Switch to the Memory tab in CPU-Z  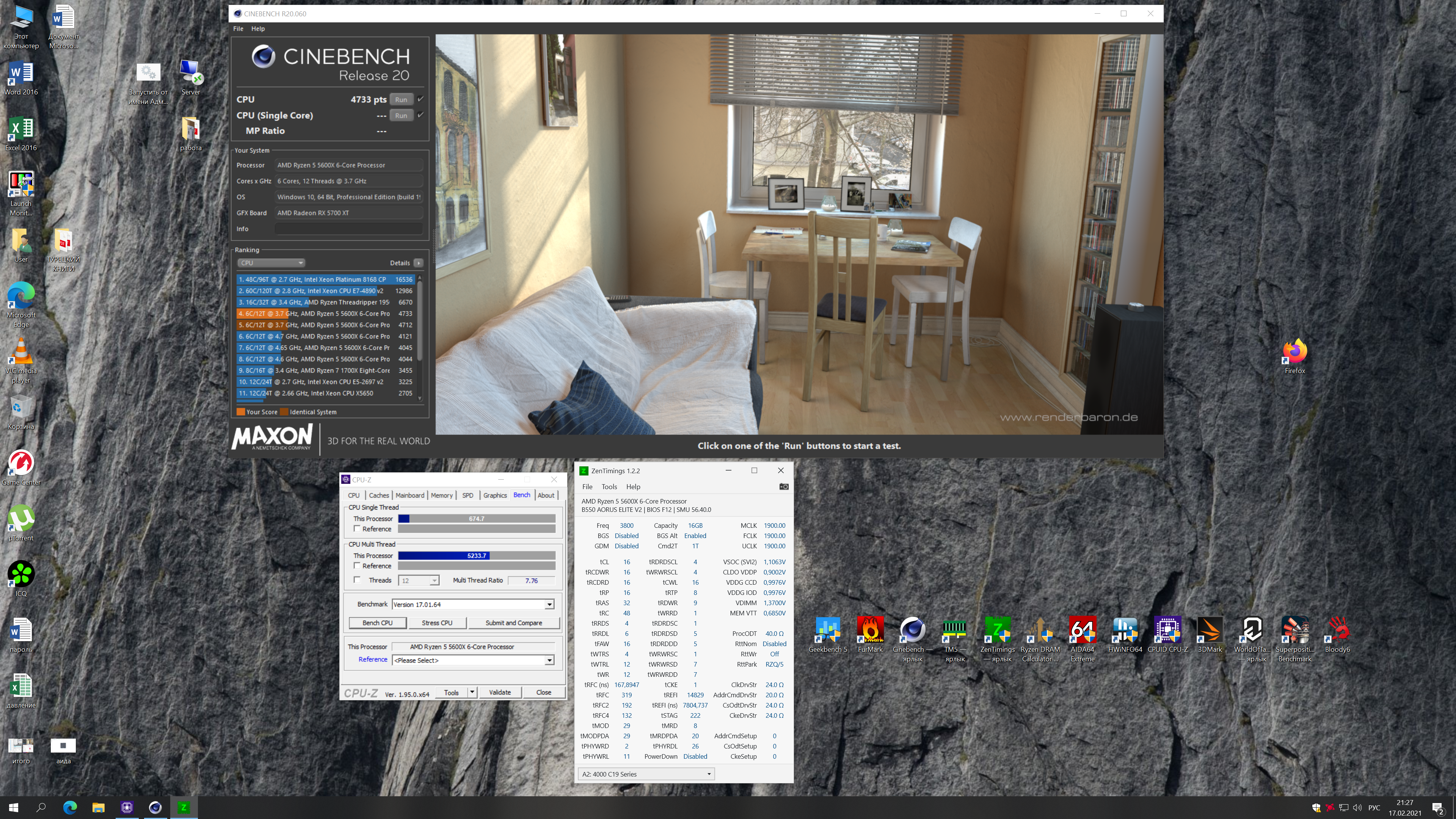pos(441,495)
